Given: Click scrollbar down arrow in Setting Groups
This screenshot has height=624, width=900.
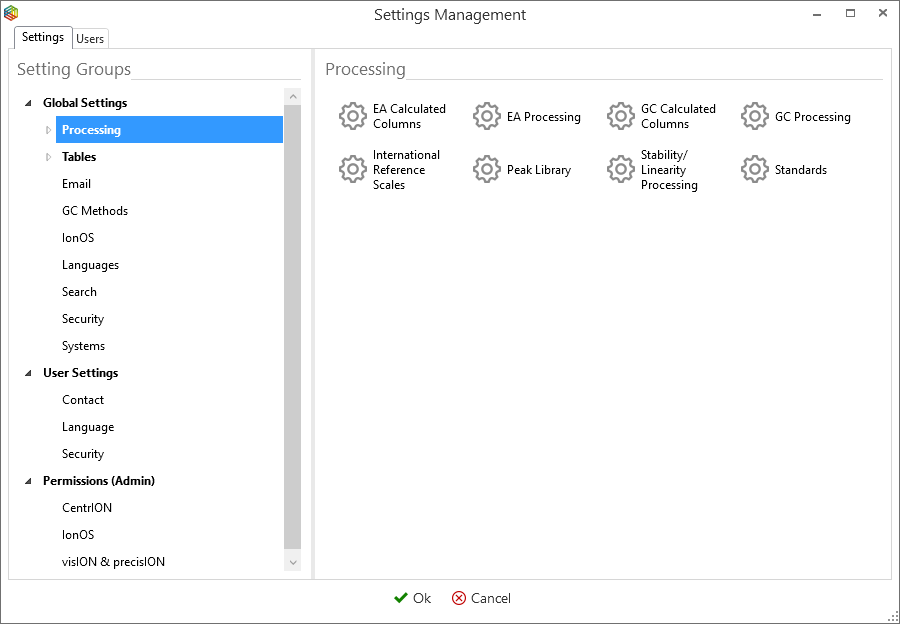Looking at the screenshot, I should pos(292,562).
